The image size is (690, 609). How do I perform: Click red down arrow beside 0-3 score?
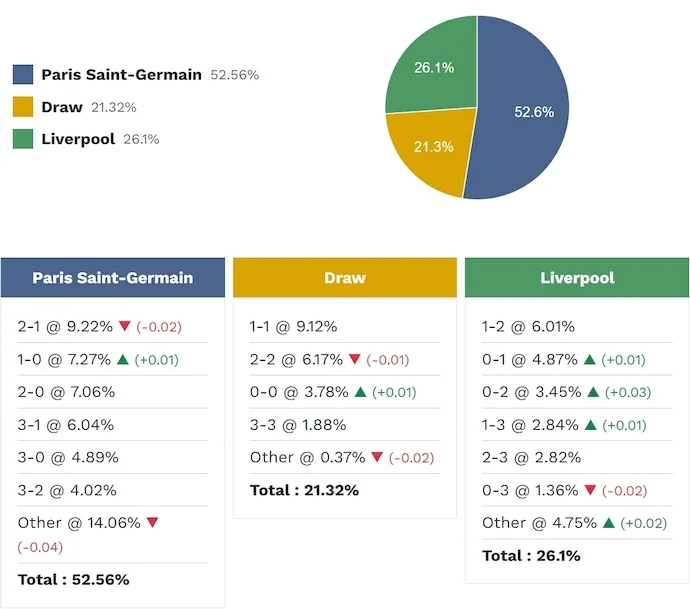tap(590, 490)
